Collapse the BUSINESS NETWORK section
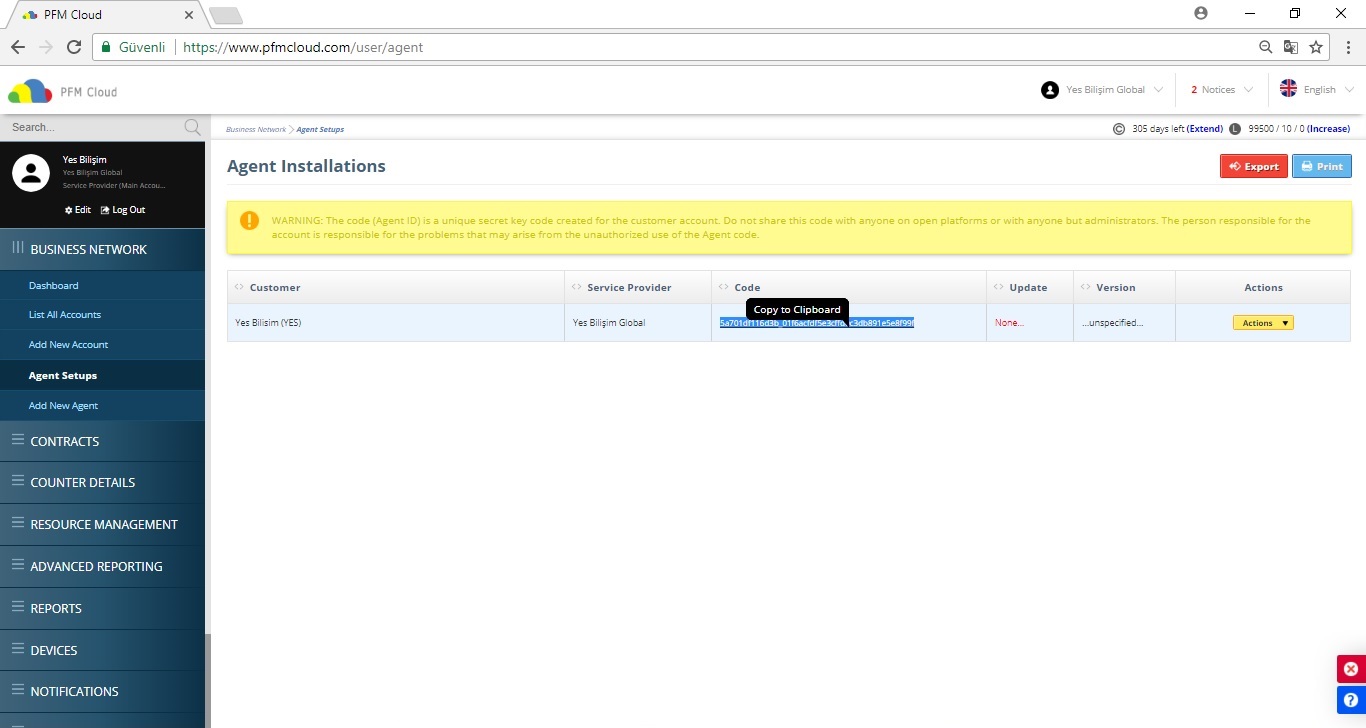Viewport: 1366px width, 728px height. pyautogui.click(x=102, y=249)
